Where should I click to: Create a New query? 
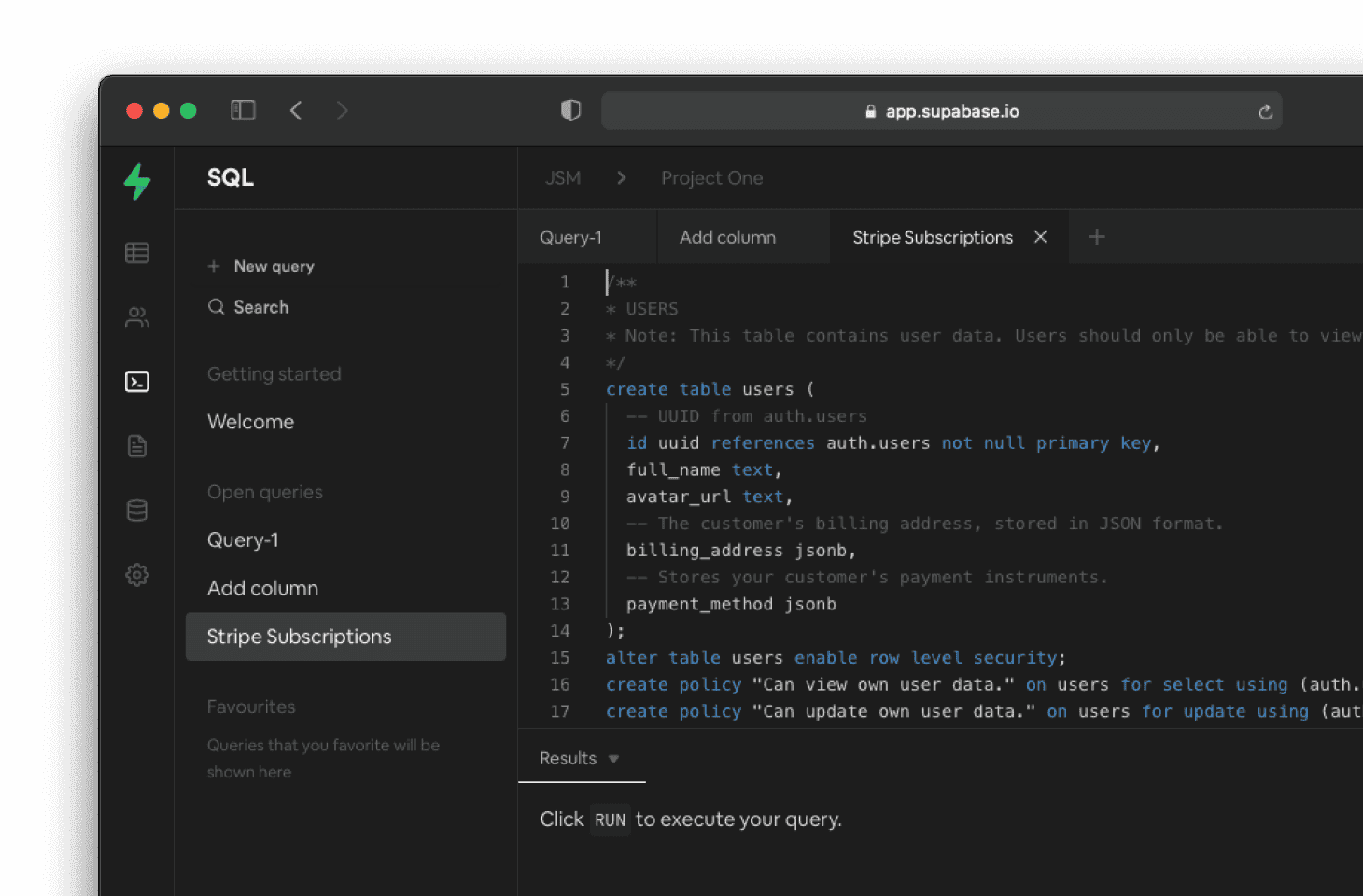pyautogui.click(x=273, y=266)
